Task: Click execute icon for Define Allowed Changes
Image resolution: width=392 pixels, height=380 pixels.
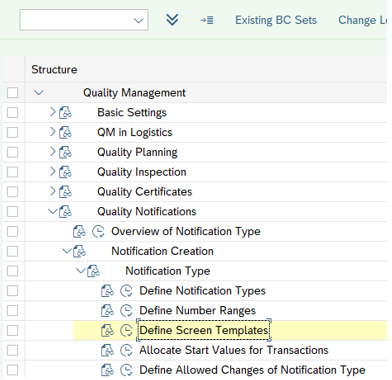Action: (x=126, y=370)
